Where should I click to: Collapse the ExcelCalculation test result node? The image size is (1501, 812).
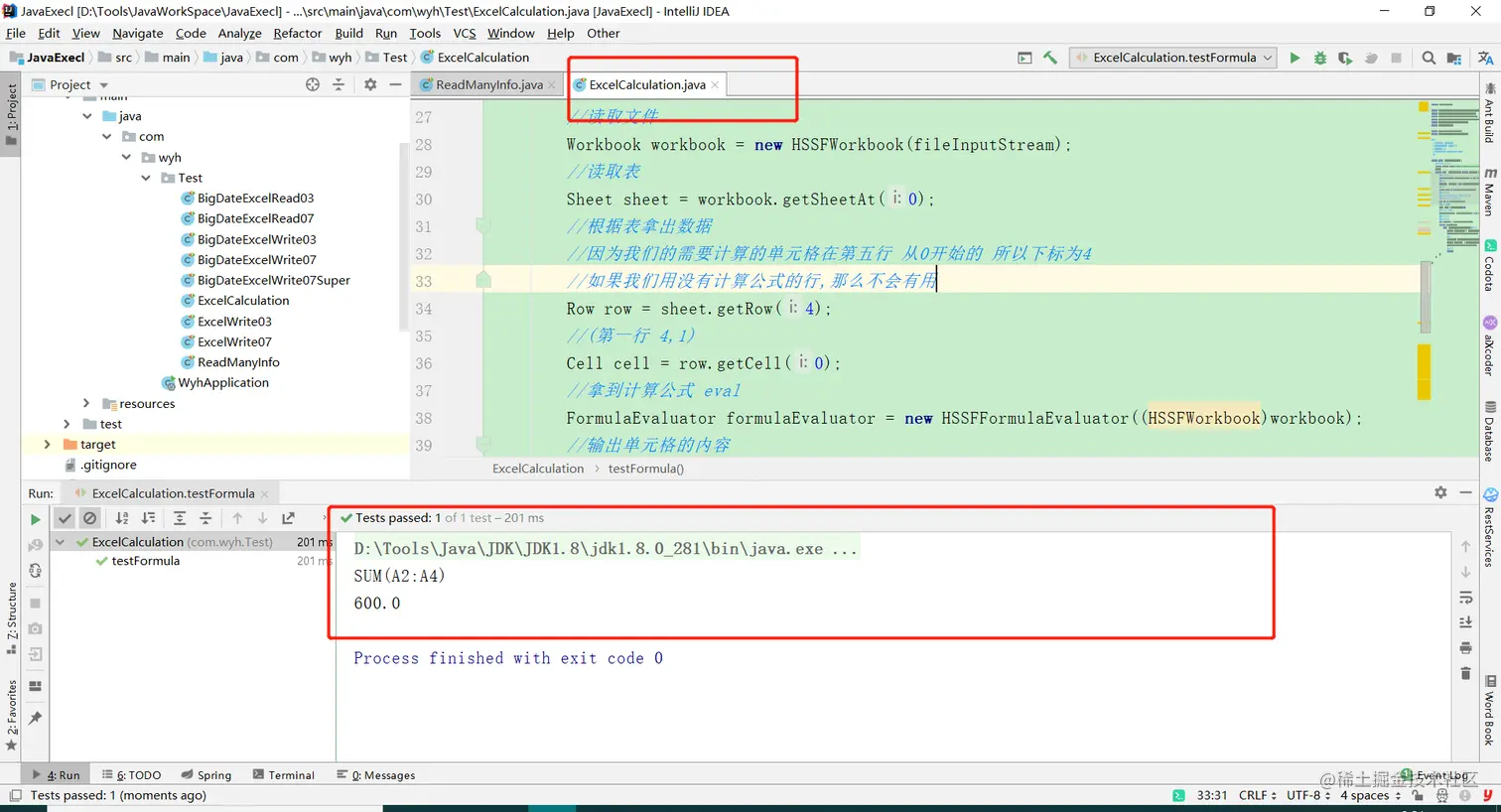(61, 542)
